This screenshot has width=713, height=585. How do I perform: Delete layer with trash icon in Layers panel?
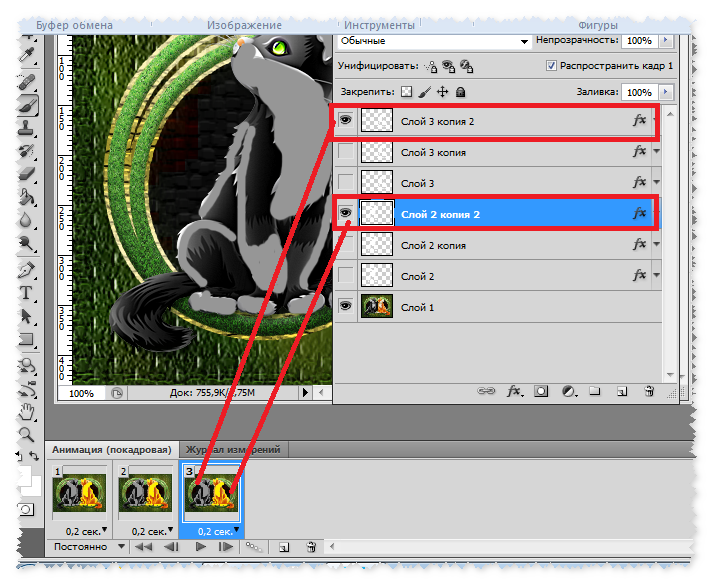pyautogui.click(x=649, y=391)
